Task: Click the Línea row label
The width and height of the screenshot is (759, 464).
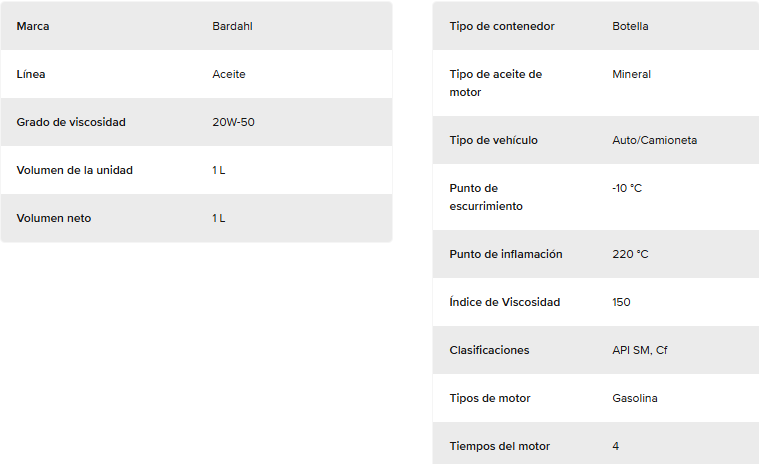Action: tap(31, 74)
